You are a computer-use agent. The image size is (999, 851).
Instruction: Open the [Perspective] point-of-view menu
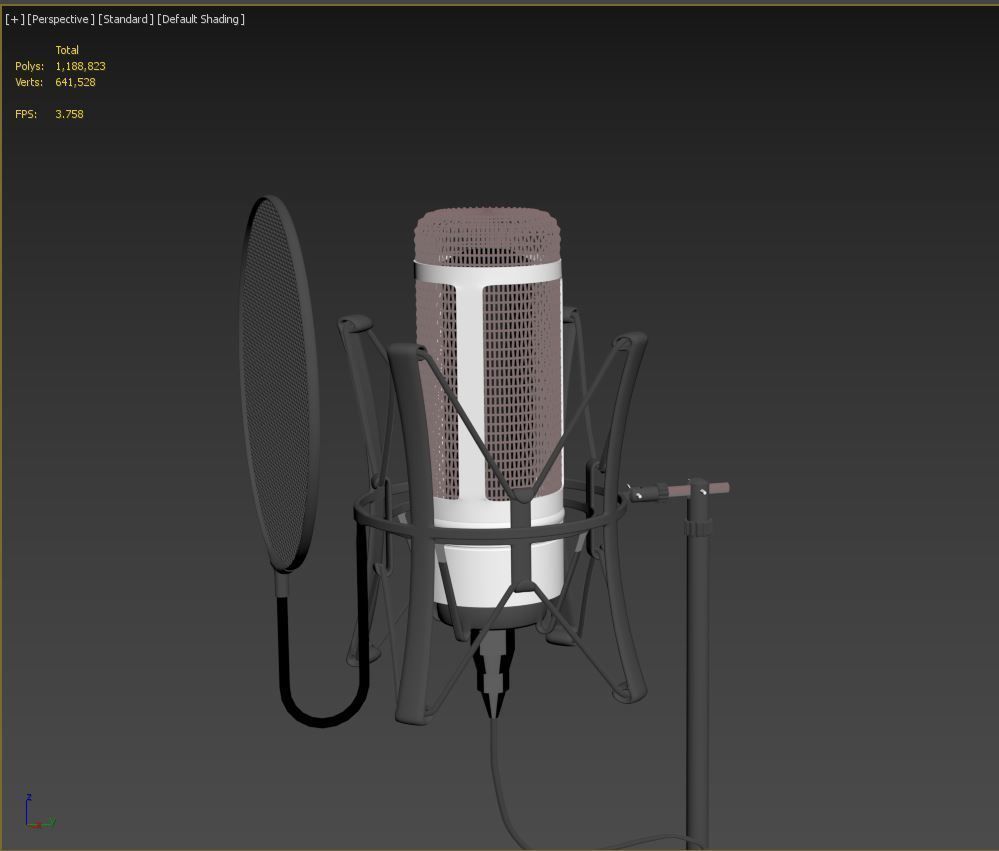[61, 19]
